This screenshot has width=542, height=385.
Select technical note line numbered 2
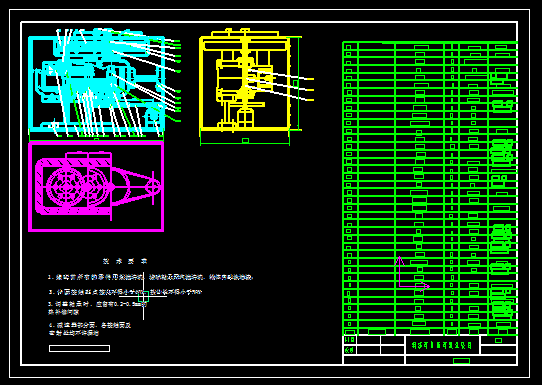point(125,292)
